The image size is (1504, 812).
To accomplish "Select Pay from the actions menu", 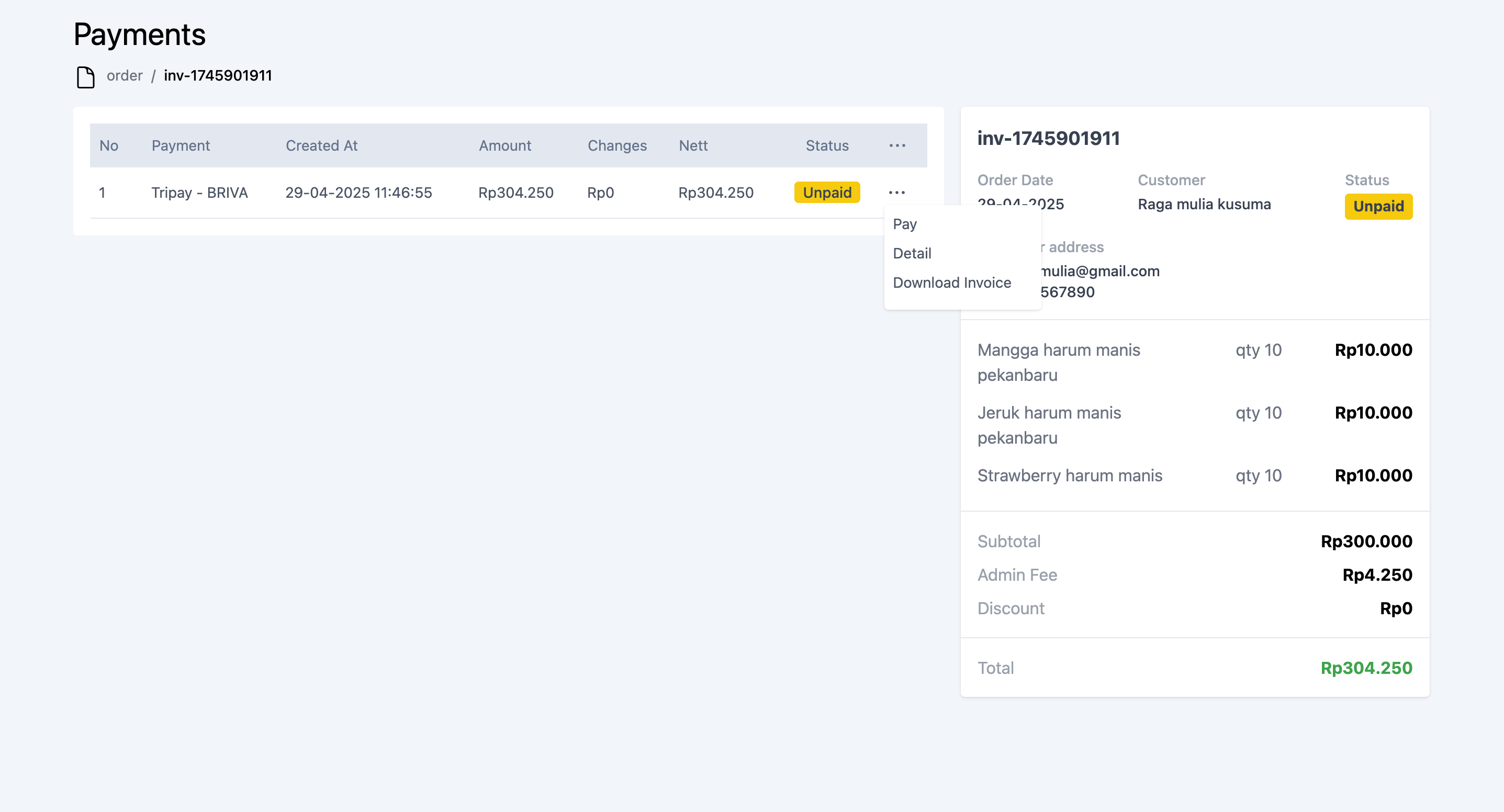I will click(904, 224).
